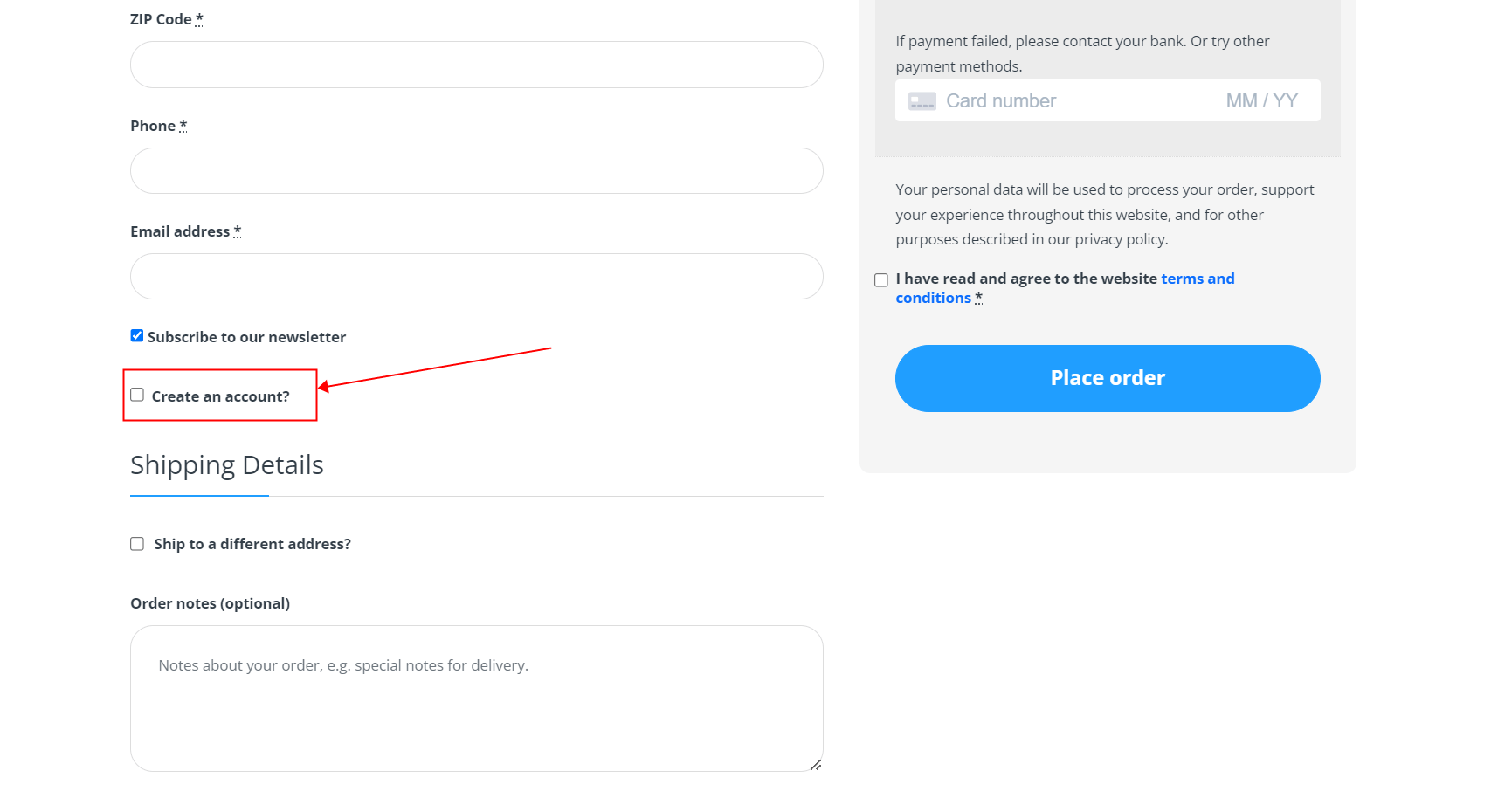Tick the Create an account checkbox
Image resolution: width=1491 pixels, height=812 pixels.
(x=137, y=396)
